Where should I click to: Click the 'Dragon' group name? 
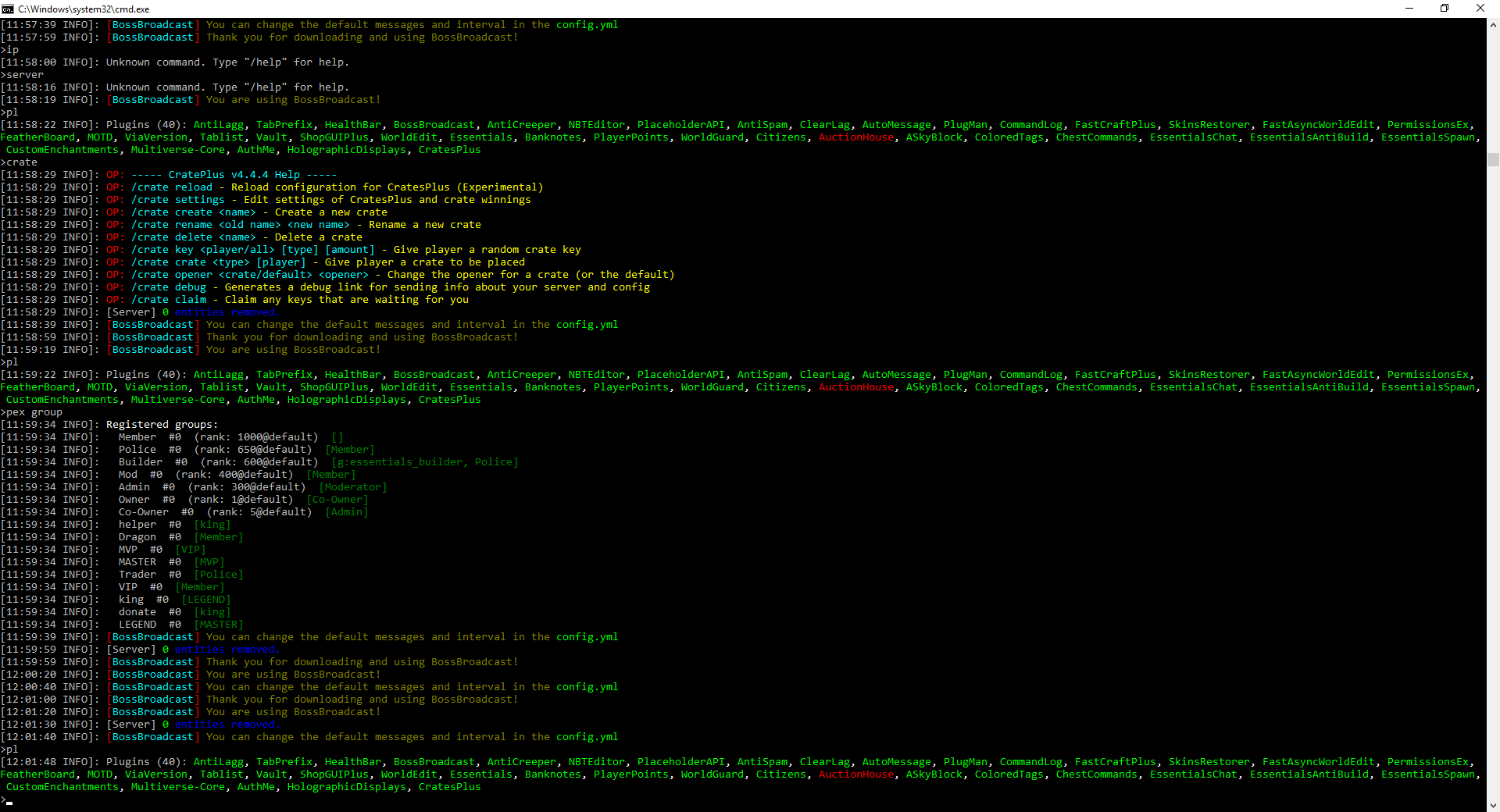[137, 537]
